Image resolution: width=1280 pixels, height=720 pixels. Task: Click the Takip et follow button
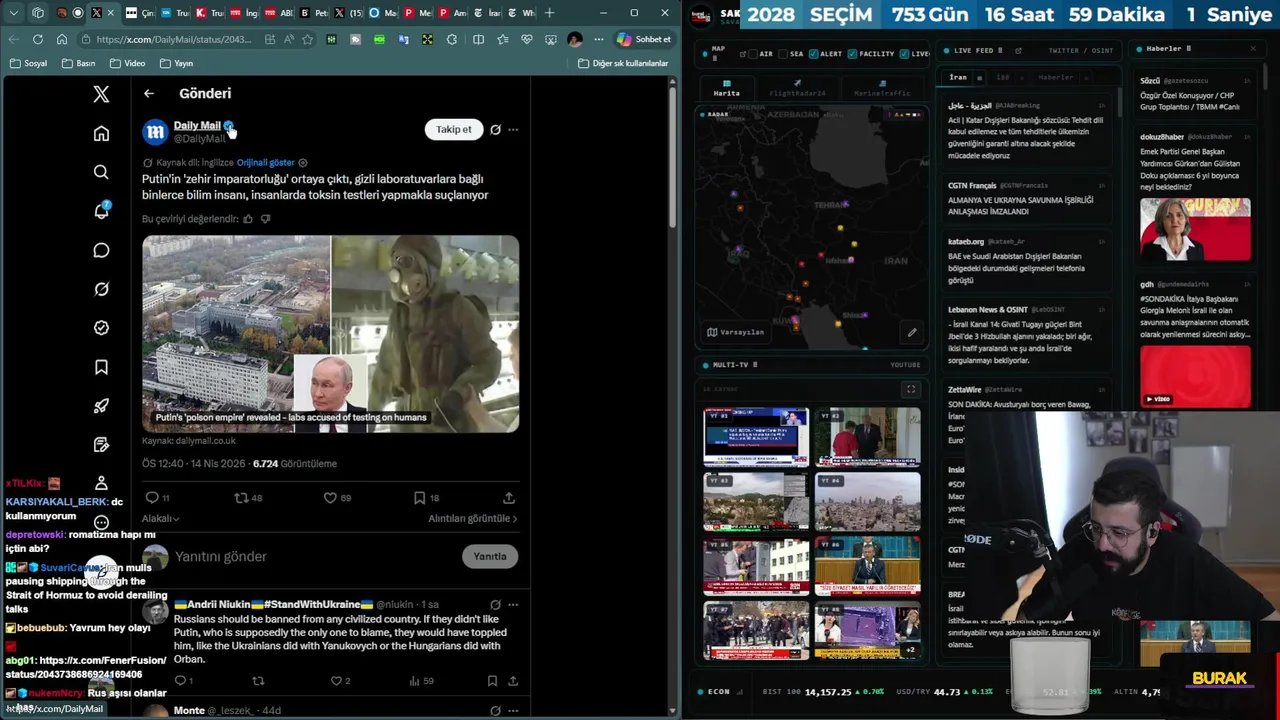(x=453, y=129)
